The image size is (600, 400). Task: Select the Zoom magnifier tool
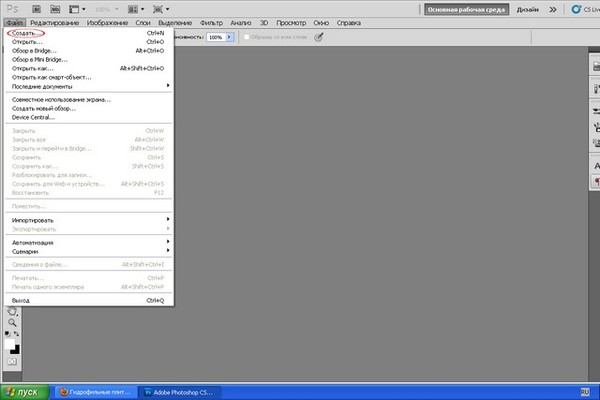(x=12, y=322)
